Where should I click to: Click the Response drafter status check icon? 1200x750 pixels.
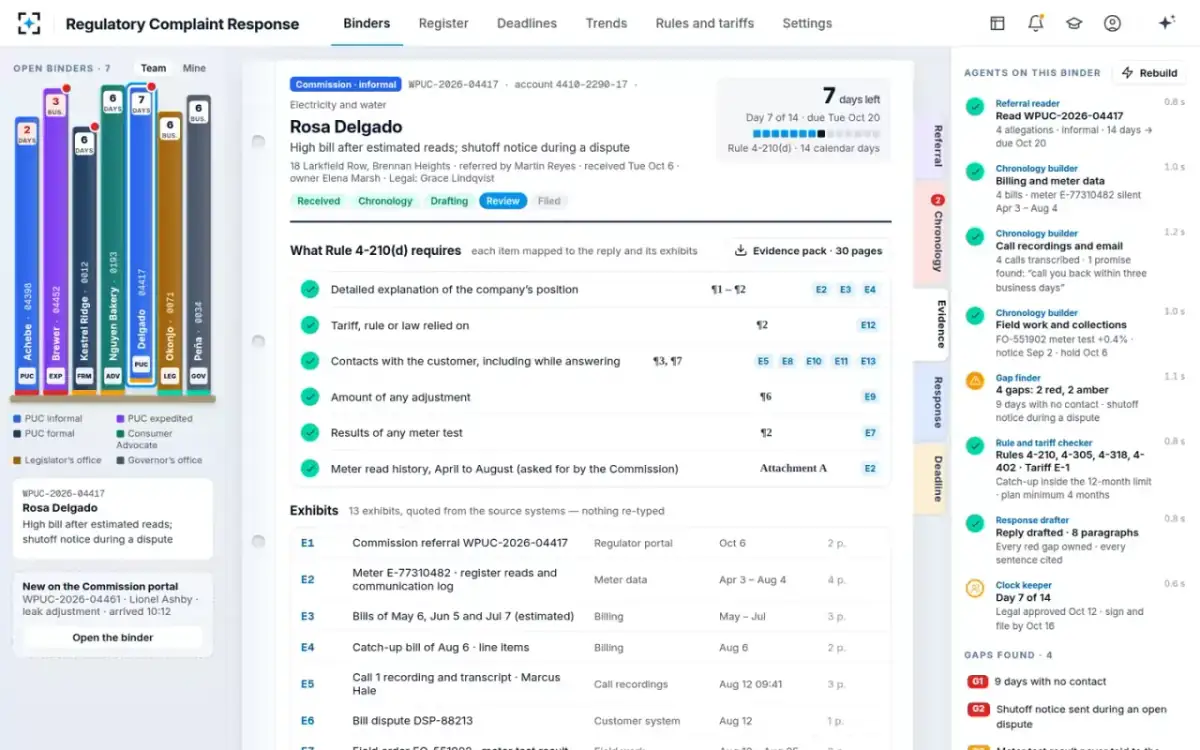tap(975, 523)
